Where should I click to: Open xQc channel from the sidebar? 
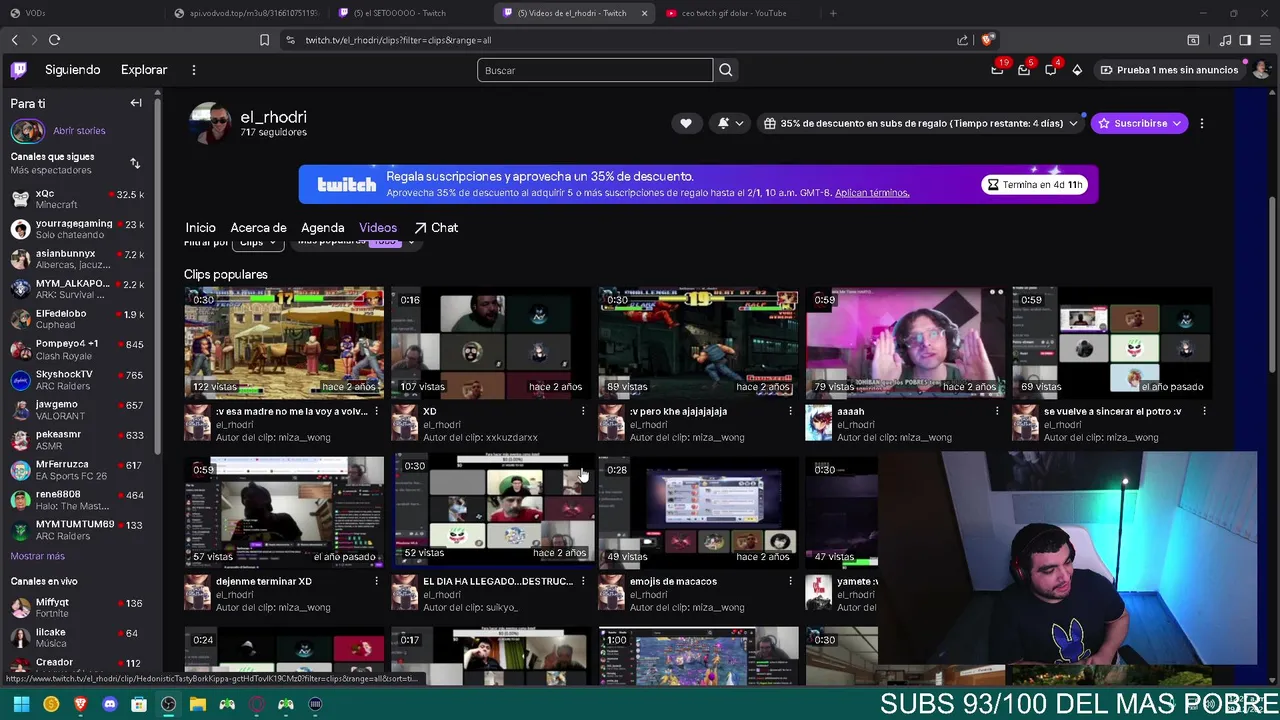click(x=78, y=199)
